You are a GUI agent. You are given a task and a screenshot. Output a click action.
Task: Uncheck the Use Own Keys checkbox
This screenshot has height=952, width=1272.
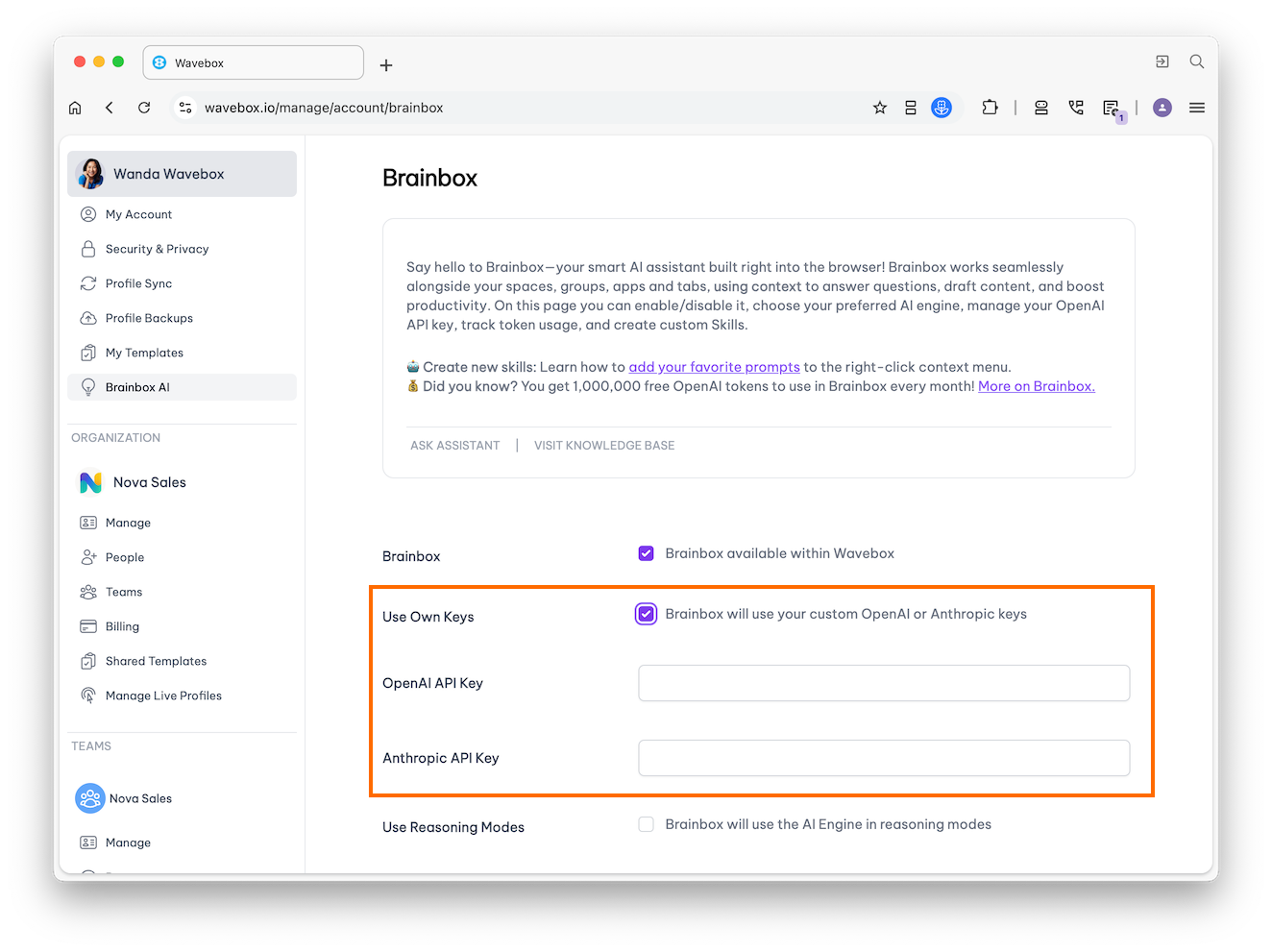point(647,614)
